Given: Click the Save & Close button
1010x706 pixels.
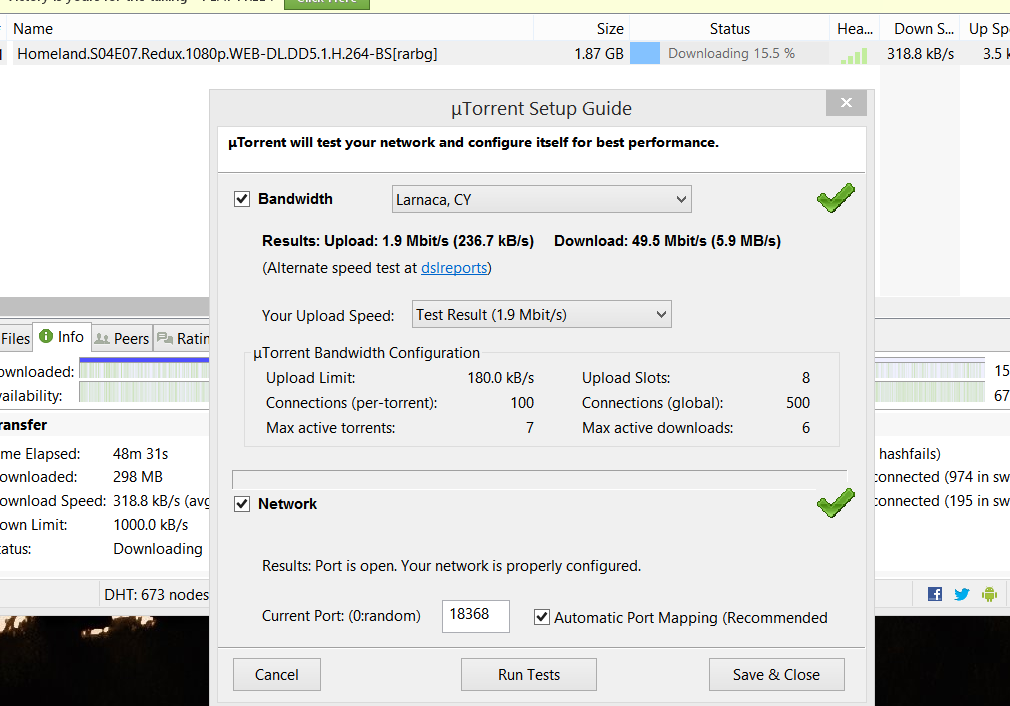Looking at the screenshot, I should coord(776,674).
